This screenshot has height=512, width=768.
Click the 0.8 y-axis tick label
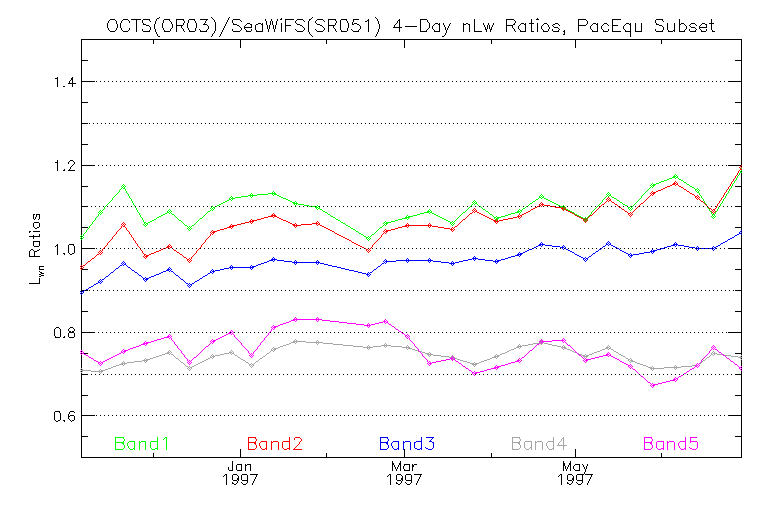pos(65,333)
